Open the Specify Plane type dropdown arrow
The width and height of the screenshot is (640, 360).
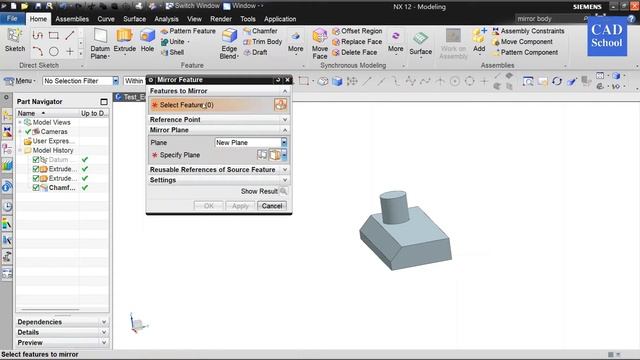click(x=284, y=155)
